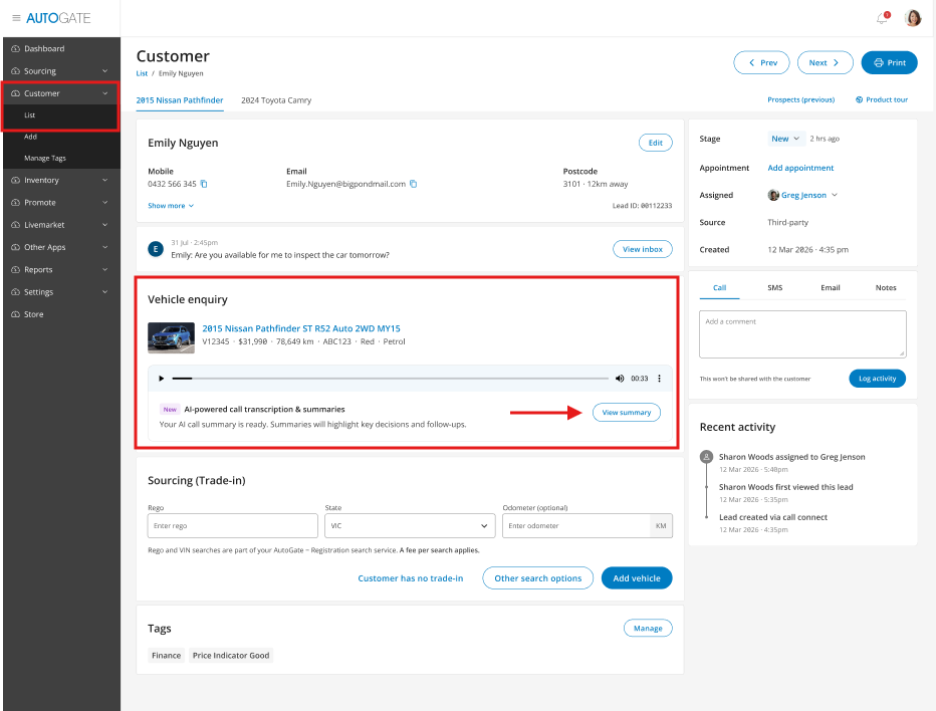The width and height of the screenshot is (936, 711).
Task: Open the notifications bell icon
Action: (882, 18)
